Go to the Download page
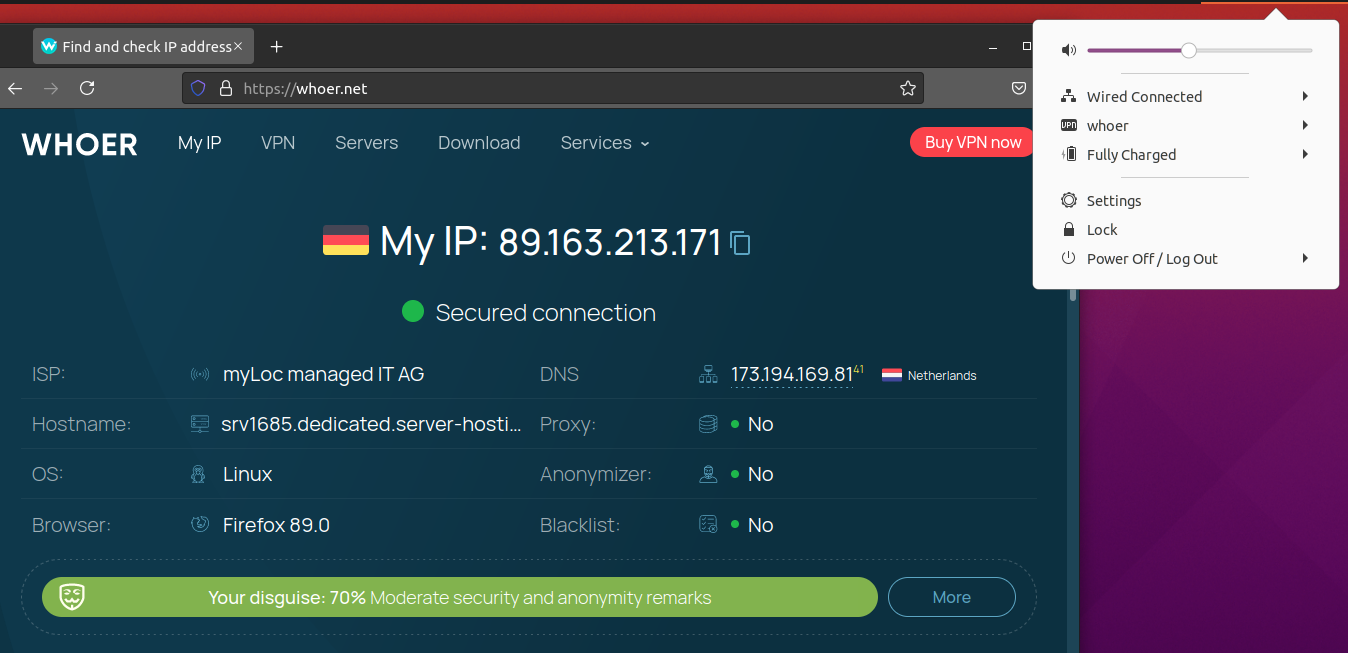 (x=479, y=143)
